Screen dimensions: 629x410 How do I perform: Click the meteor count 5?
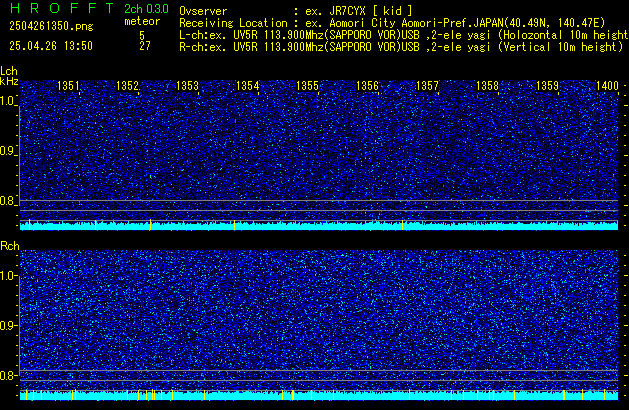click(142, 35)
